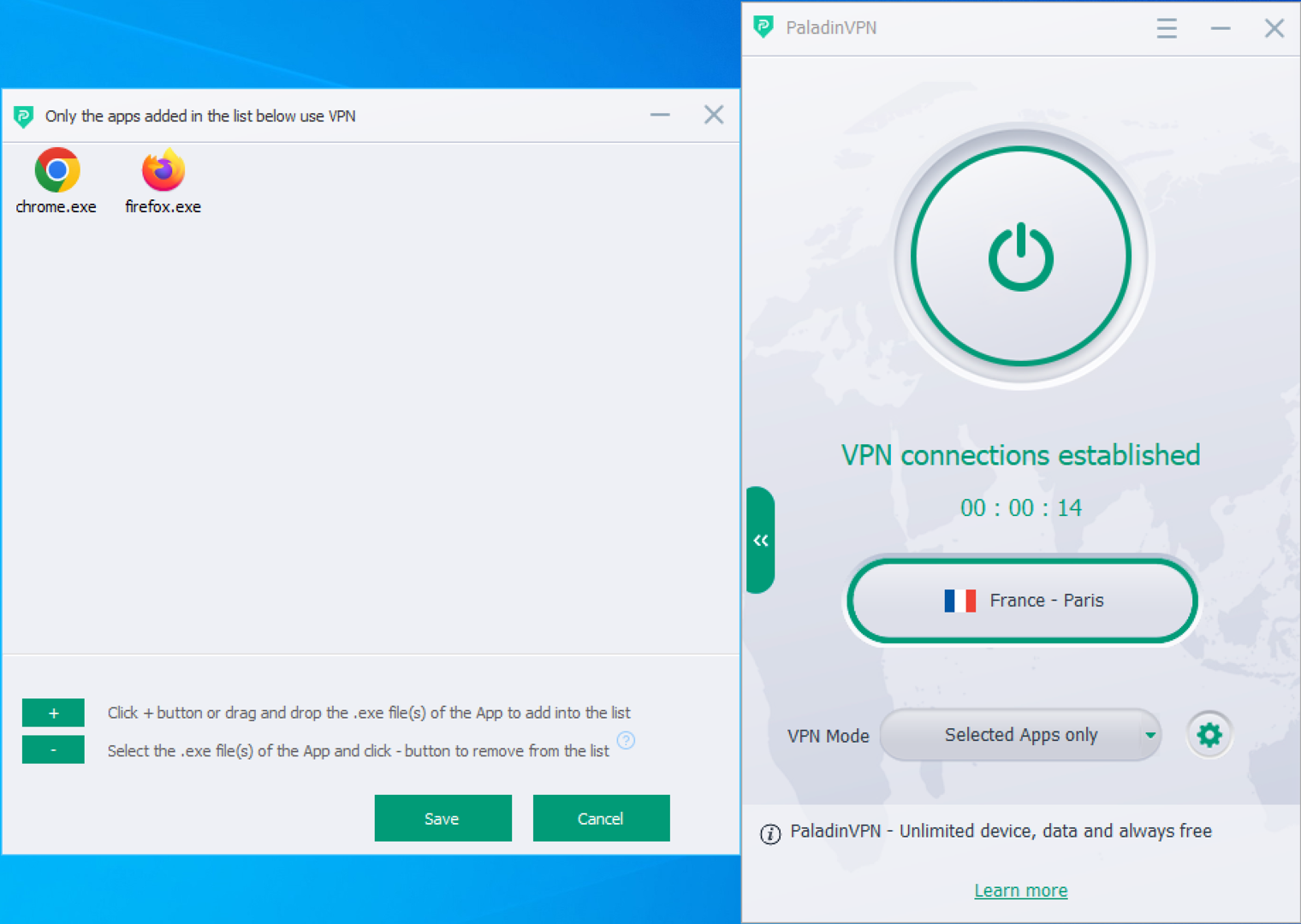
Task: Minimize the PaladinVPN main window
Action: [x=1221, y=28]
